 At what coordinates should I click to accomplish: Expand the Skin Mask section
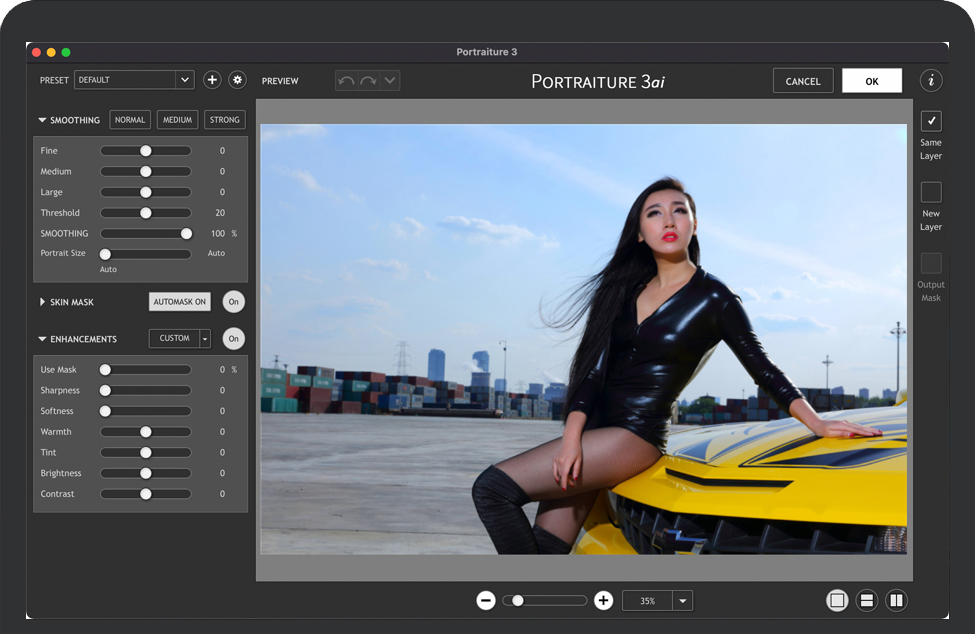[x=43, y=302]
